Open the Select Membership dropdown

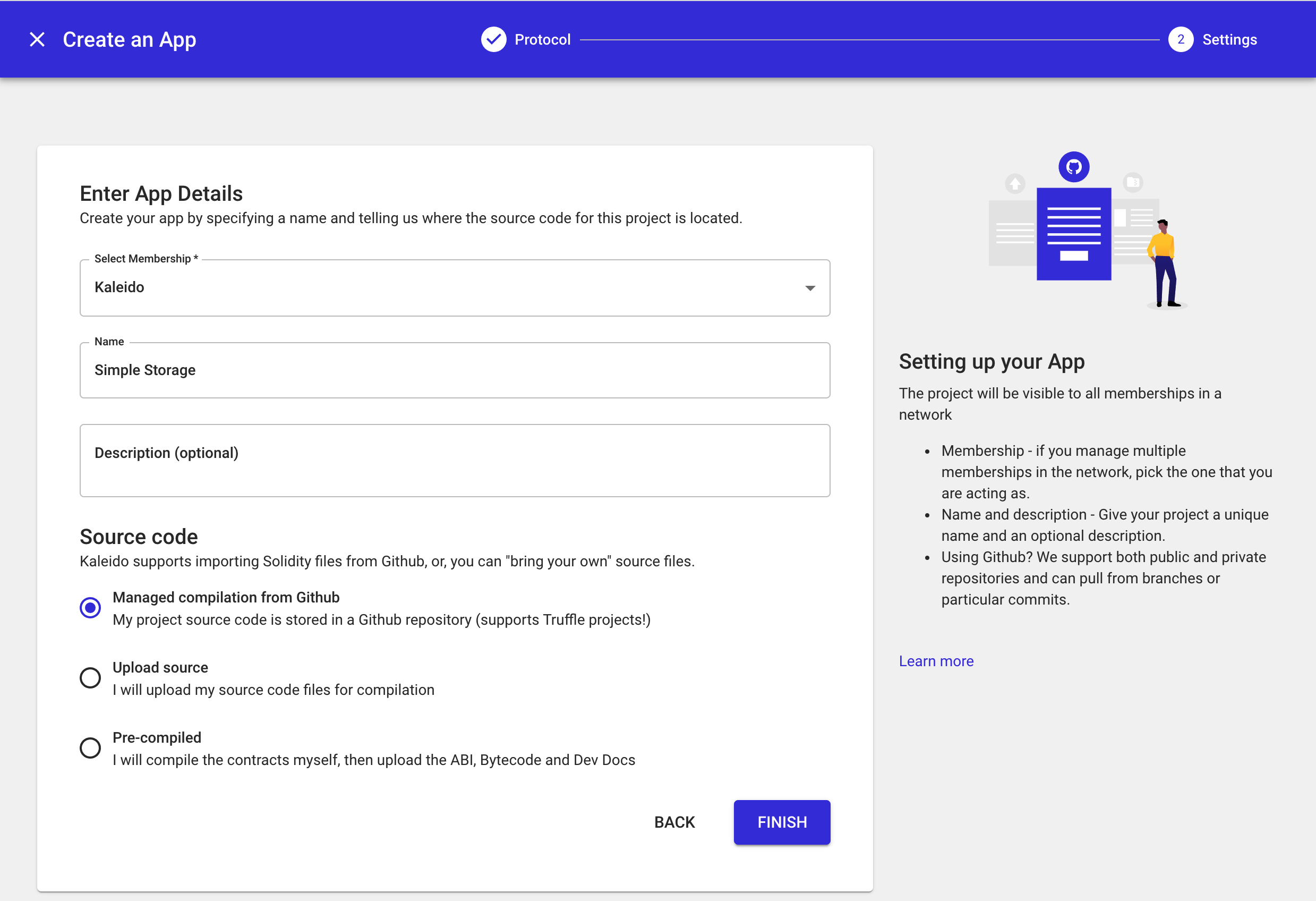[x=455, y=288]
